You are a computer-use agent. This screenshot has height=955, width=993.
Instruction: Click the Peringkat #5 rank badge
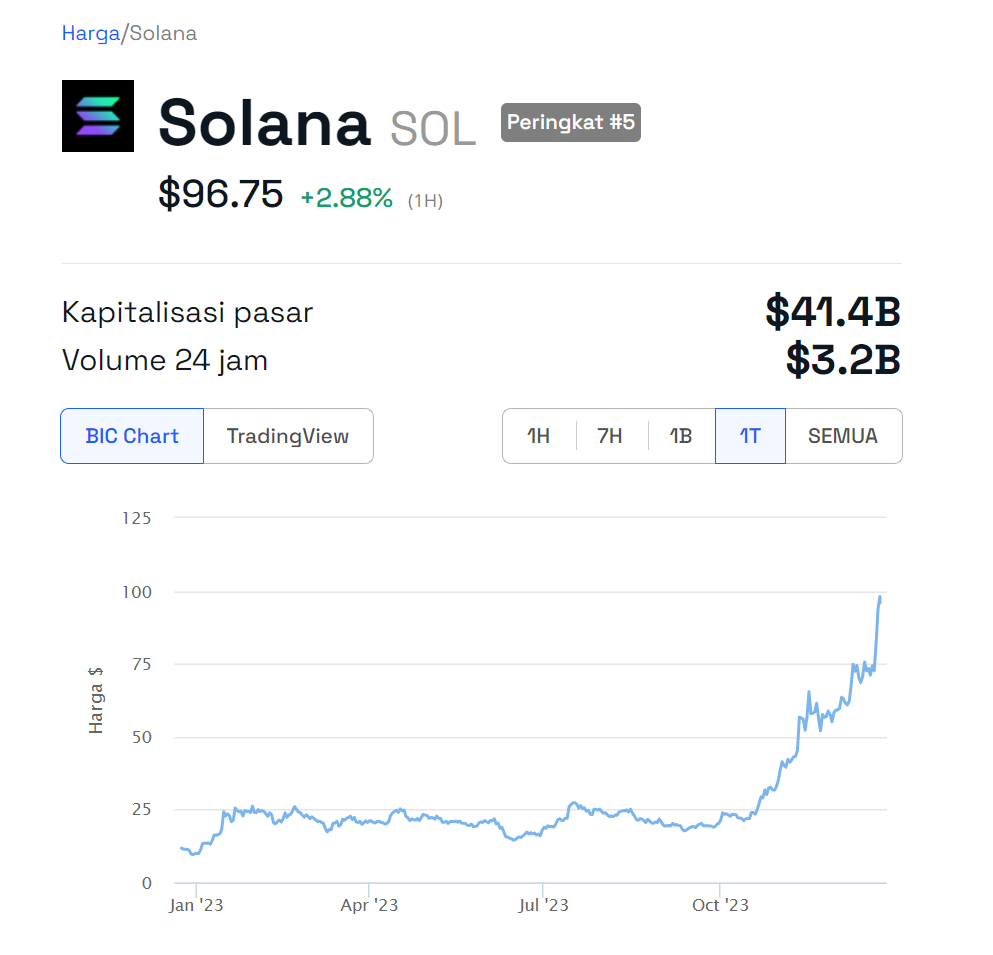[x=570, y=122]
